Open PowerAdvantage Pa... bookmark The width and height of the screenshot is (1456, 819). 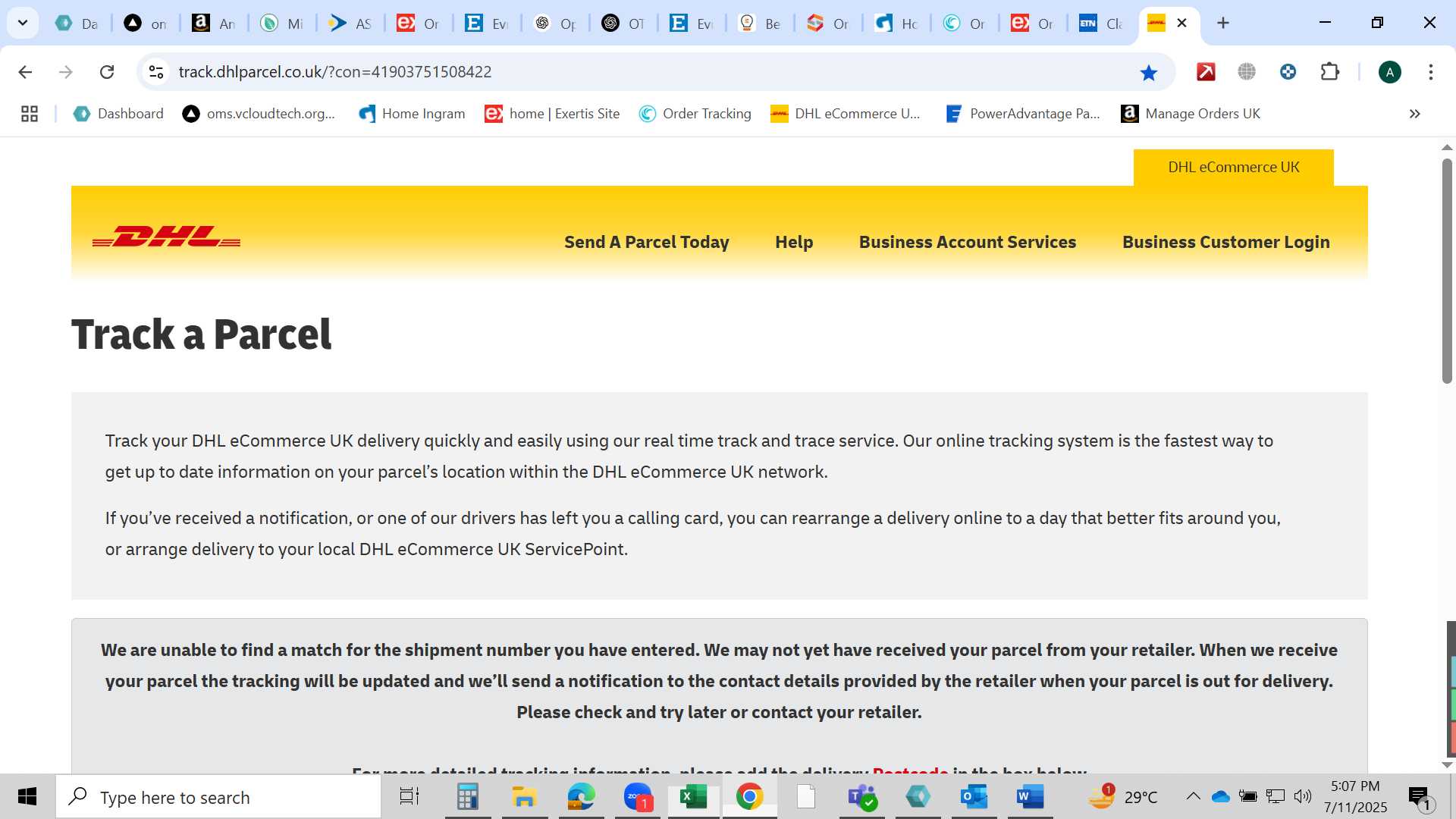(1022, 114)
